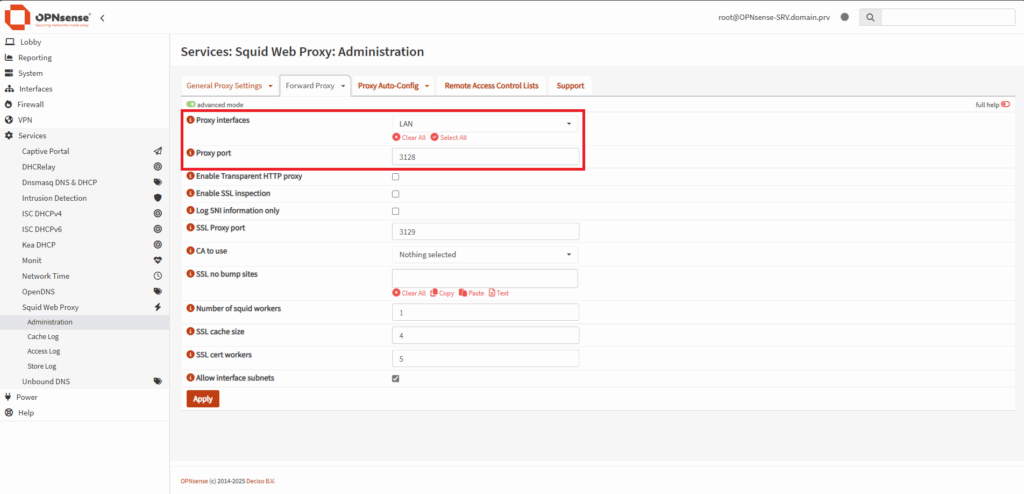Click Select All under Proxy interfaces
Image resolution: width=1024 pixels, height=494 pixels.
(449, 138)
